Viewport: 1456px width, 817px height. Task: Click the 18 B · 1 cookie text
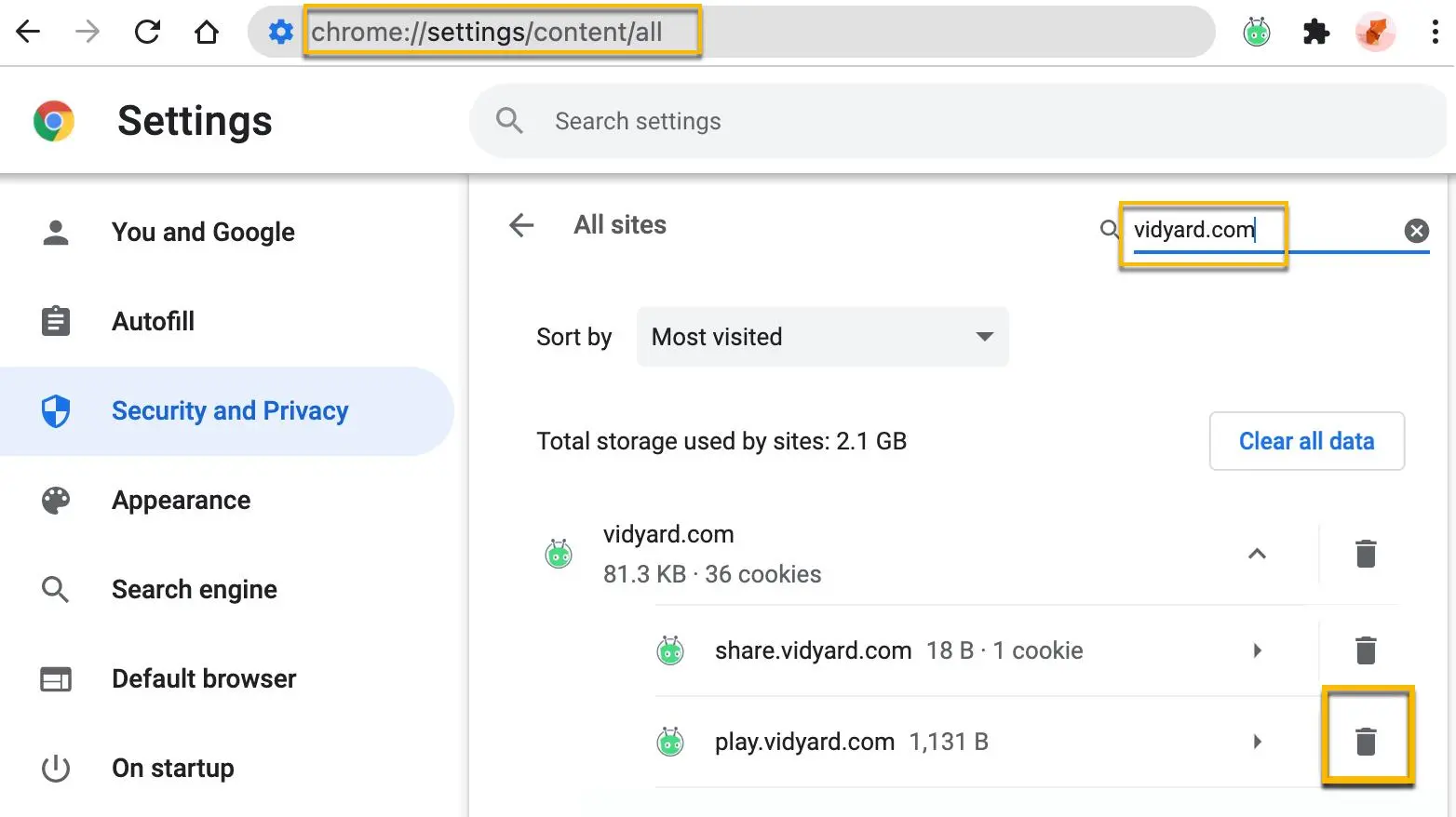1004,650
